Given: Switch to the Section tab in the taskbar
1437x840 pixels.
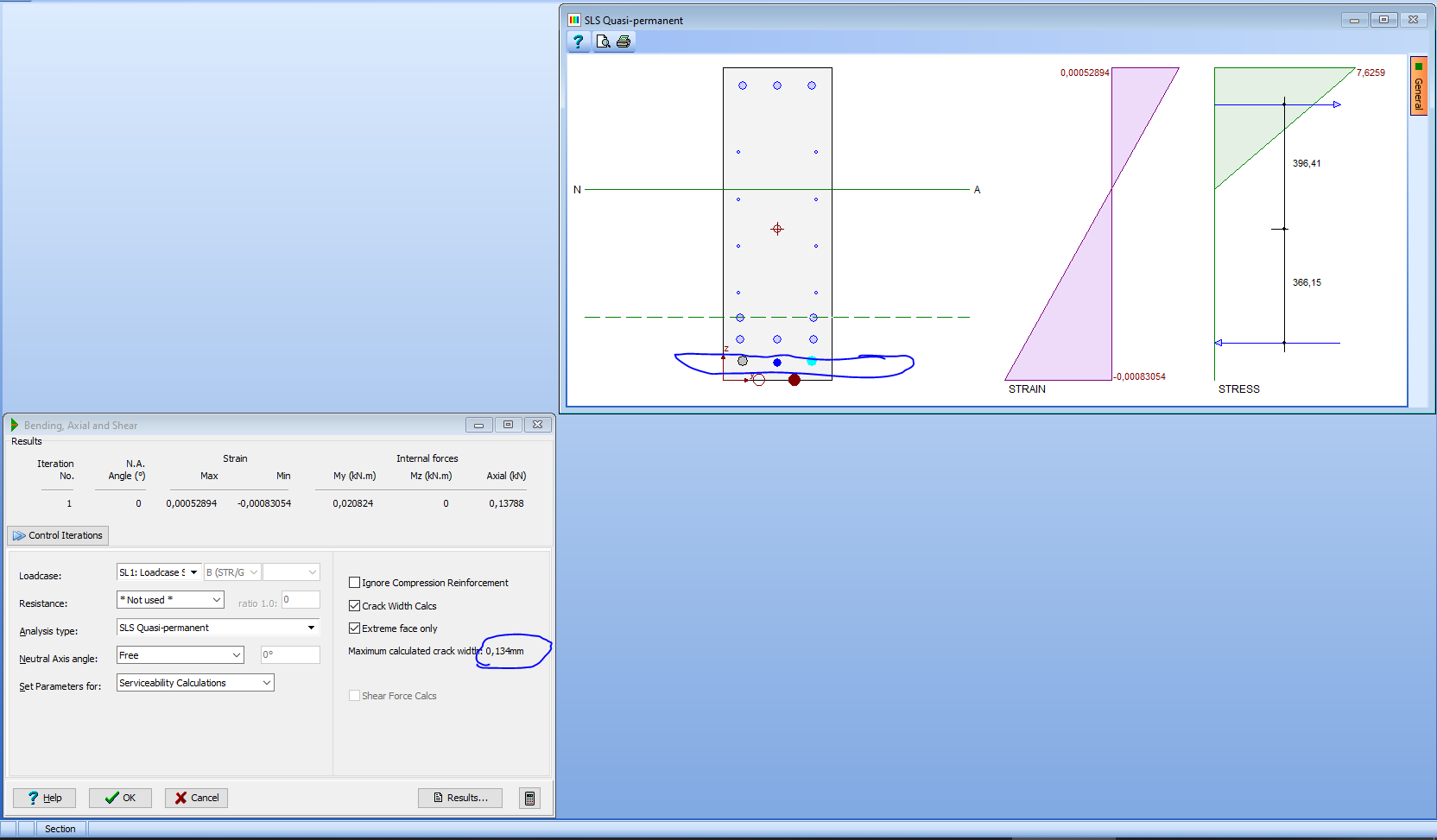Looking at the screenshot, I should point(60,828).
